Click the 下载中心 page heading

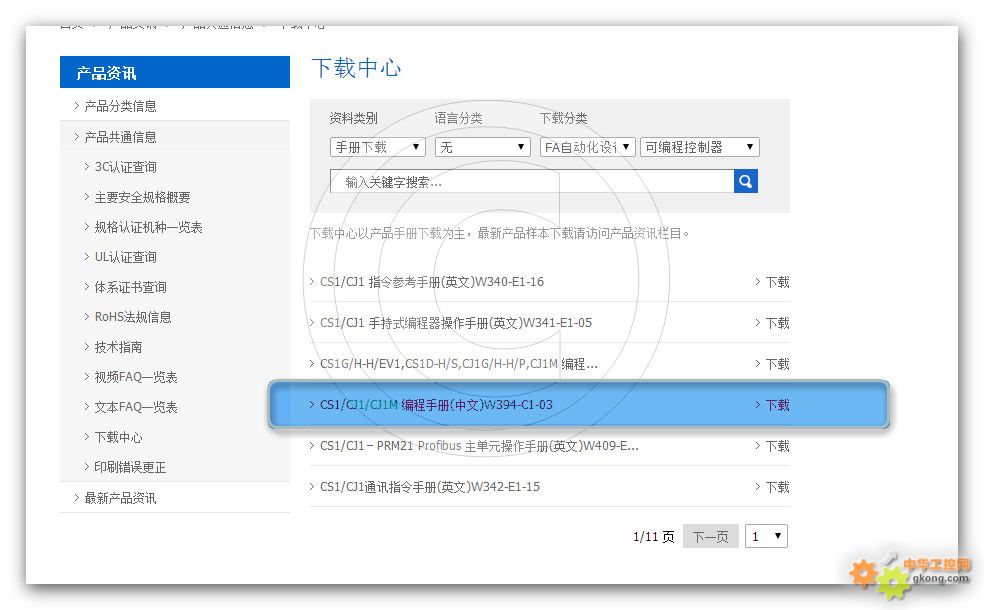(x=356, y=68)
